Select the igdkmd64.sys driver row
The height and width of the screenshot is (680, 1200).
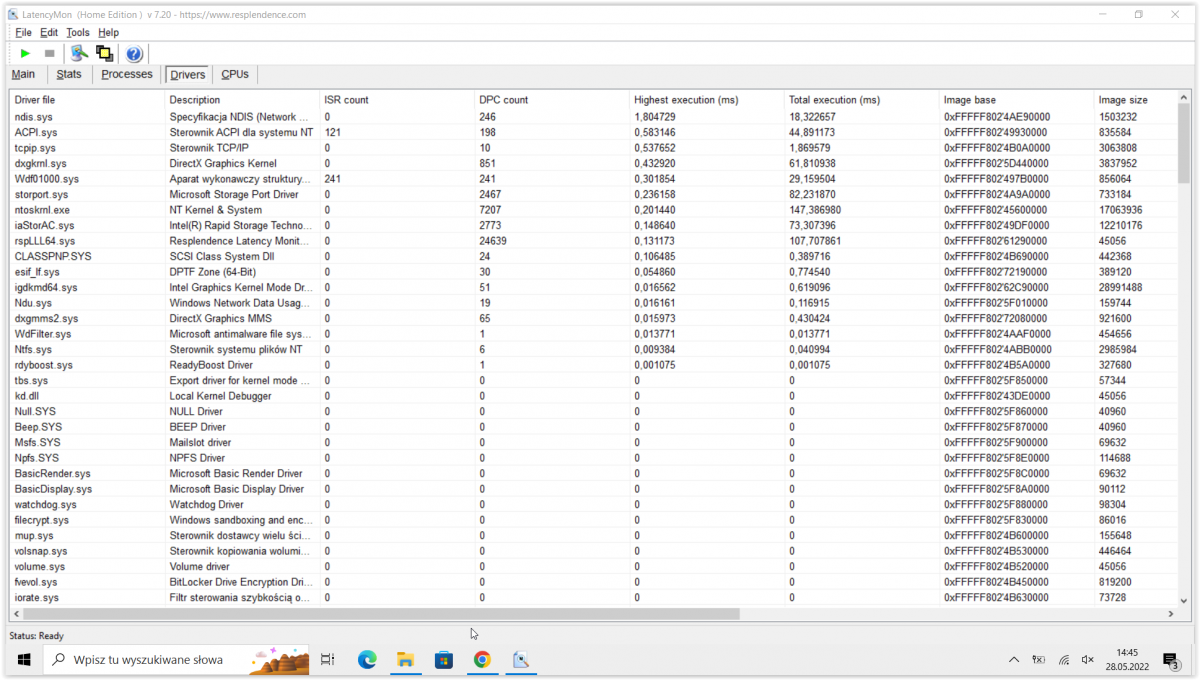[x=593, y=287]
